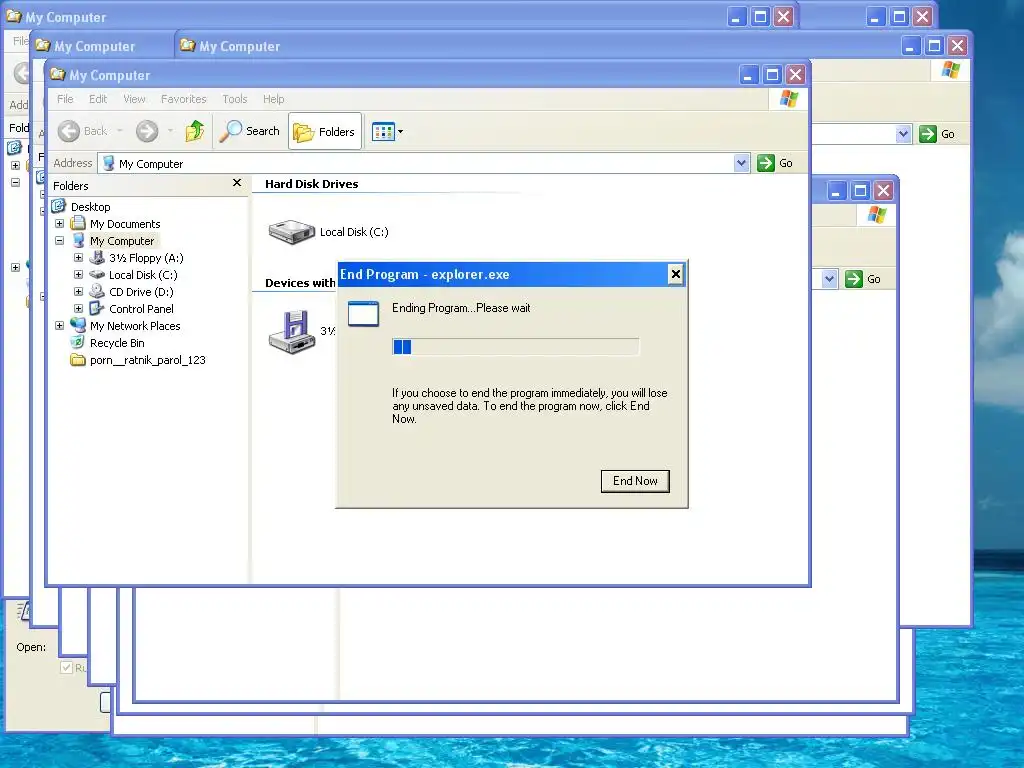Click the front window's title bar folder icon
Viewport: 1024px width, 768px height.
[x=57, y=74]
